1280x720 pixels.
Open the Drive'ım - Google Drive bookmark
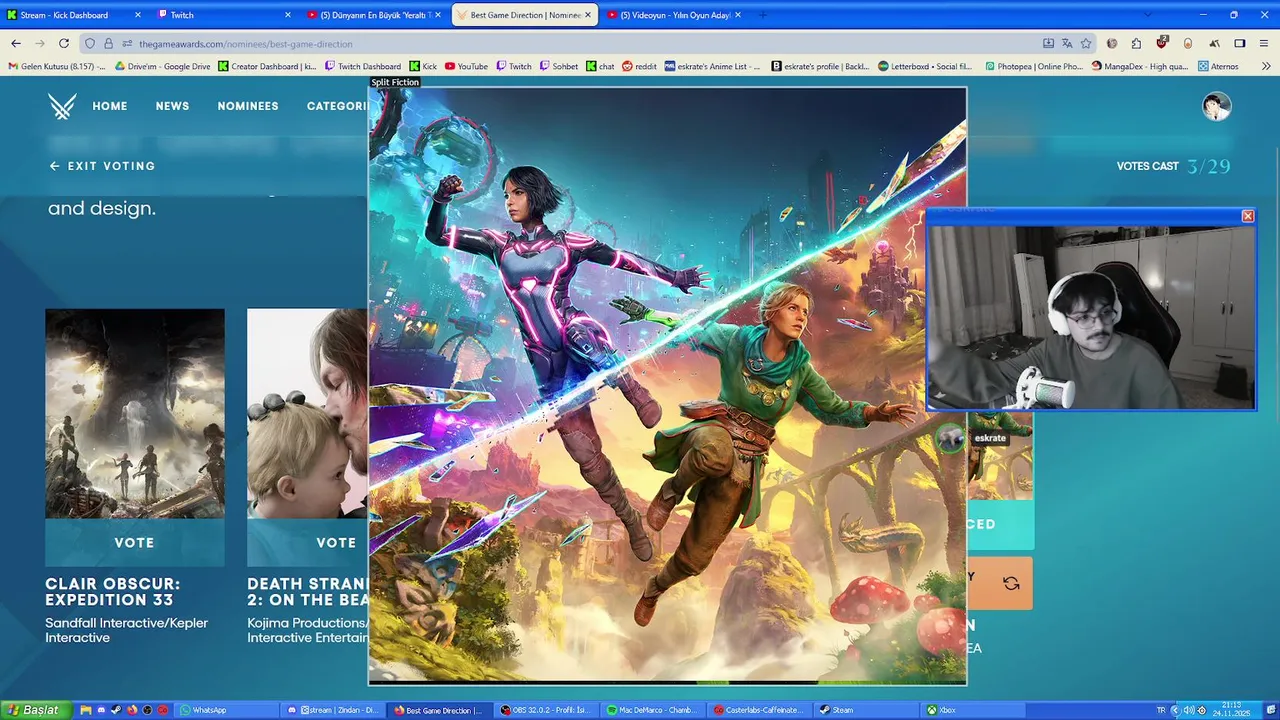pos(163,66)
